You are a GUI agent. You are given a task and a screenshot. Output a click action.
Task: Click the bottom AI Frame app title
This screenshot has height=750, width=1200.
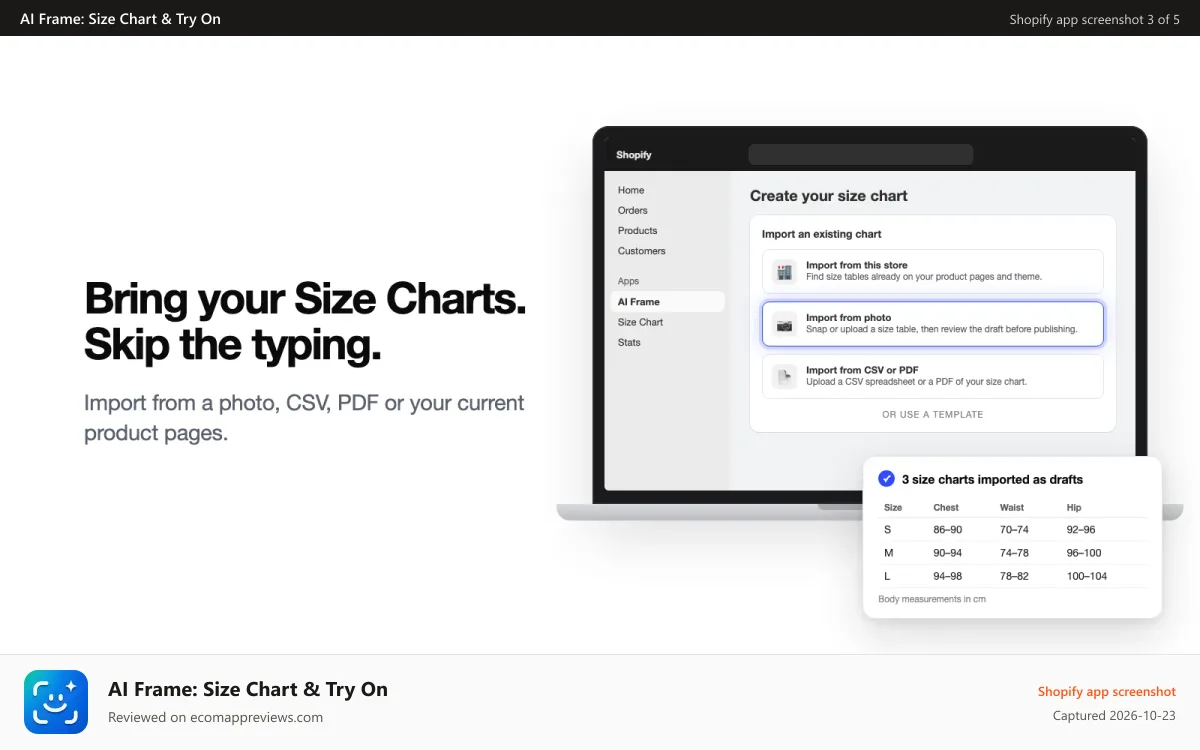[x=248, y=689]
